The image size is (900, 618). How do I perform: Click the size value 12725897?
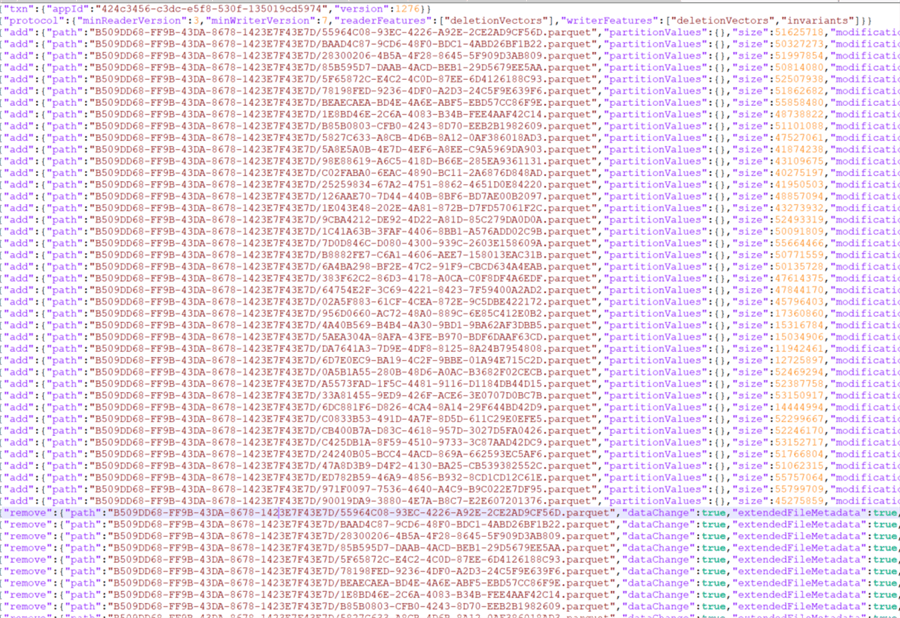(x=800, y=360)
